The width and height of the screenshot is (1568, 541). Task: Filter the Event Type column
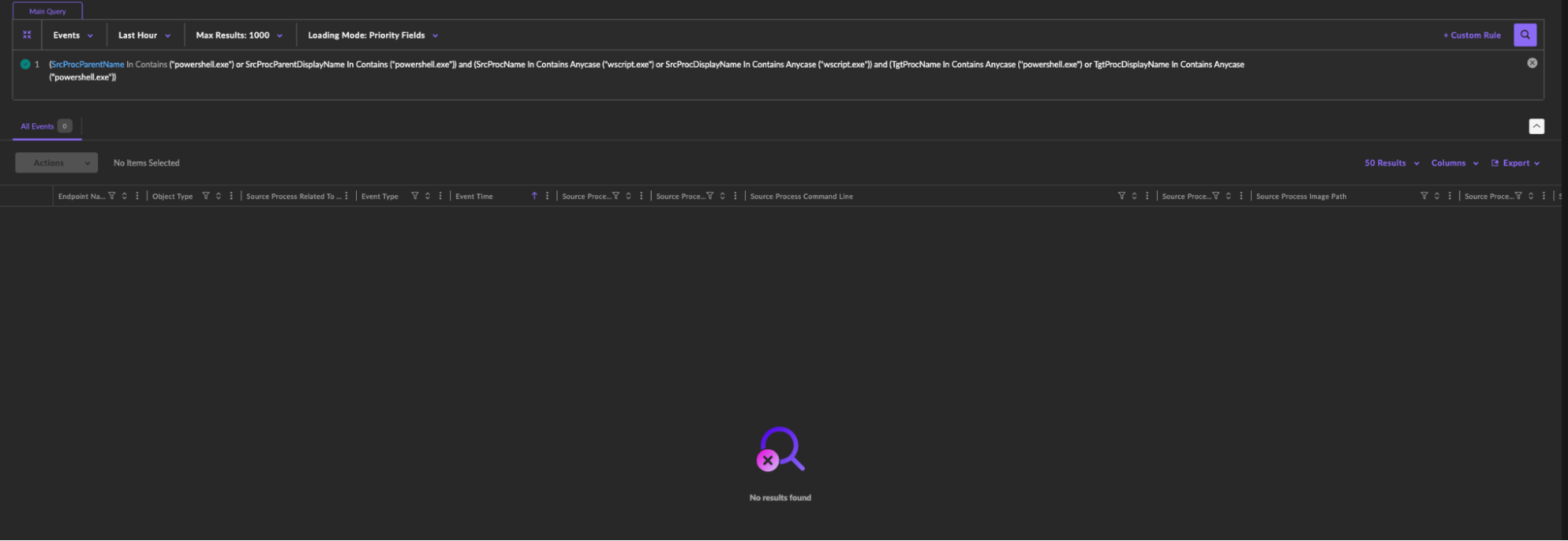tap(415, 196)
